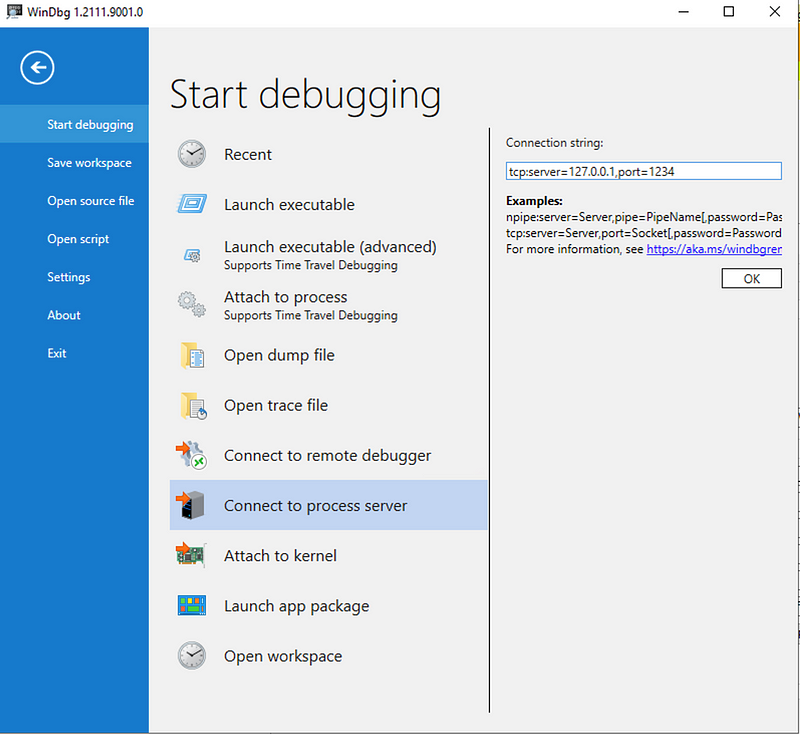This screenshot has height=734, width=800.
Task: Click the Open workspace clock icon
Action: tap(192, 655)
